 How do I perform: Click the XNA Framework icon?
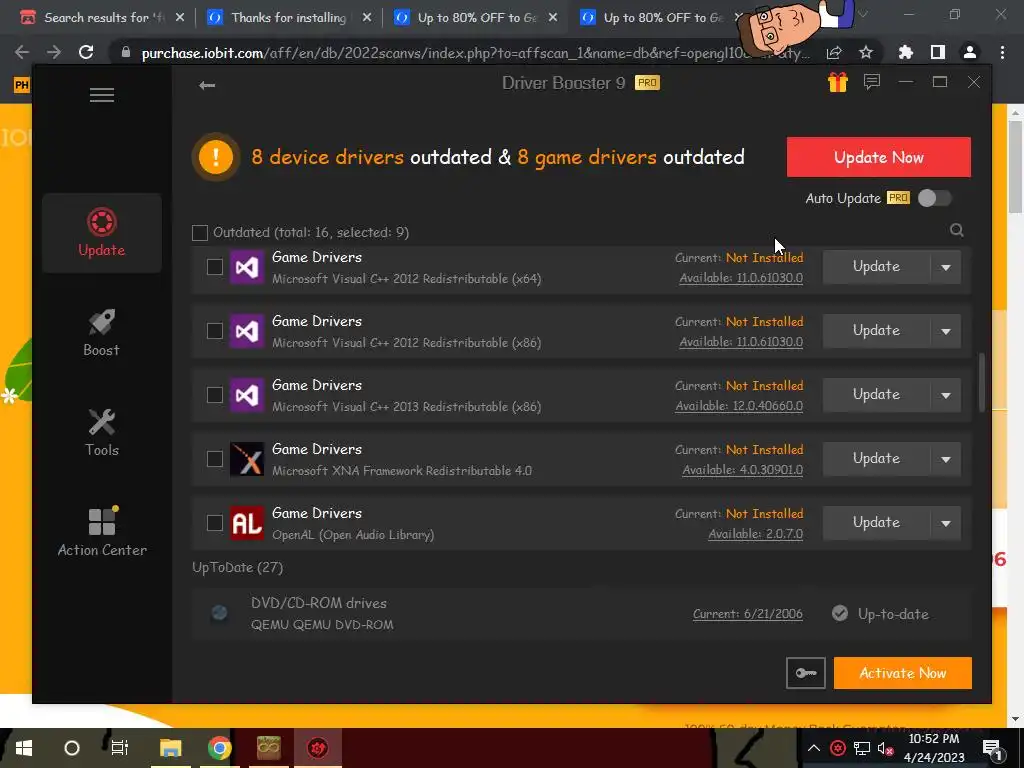pyautogui.click(x=247, y=459)
